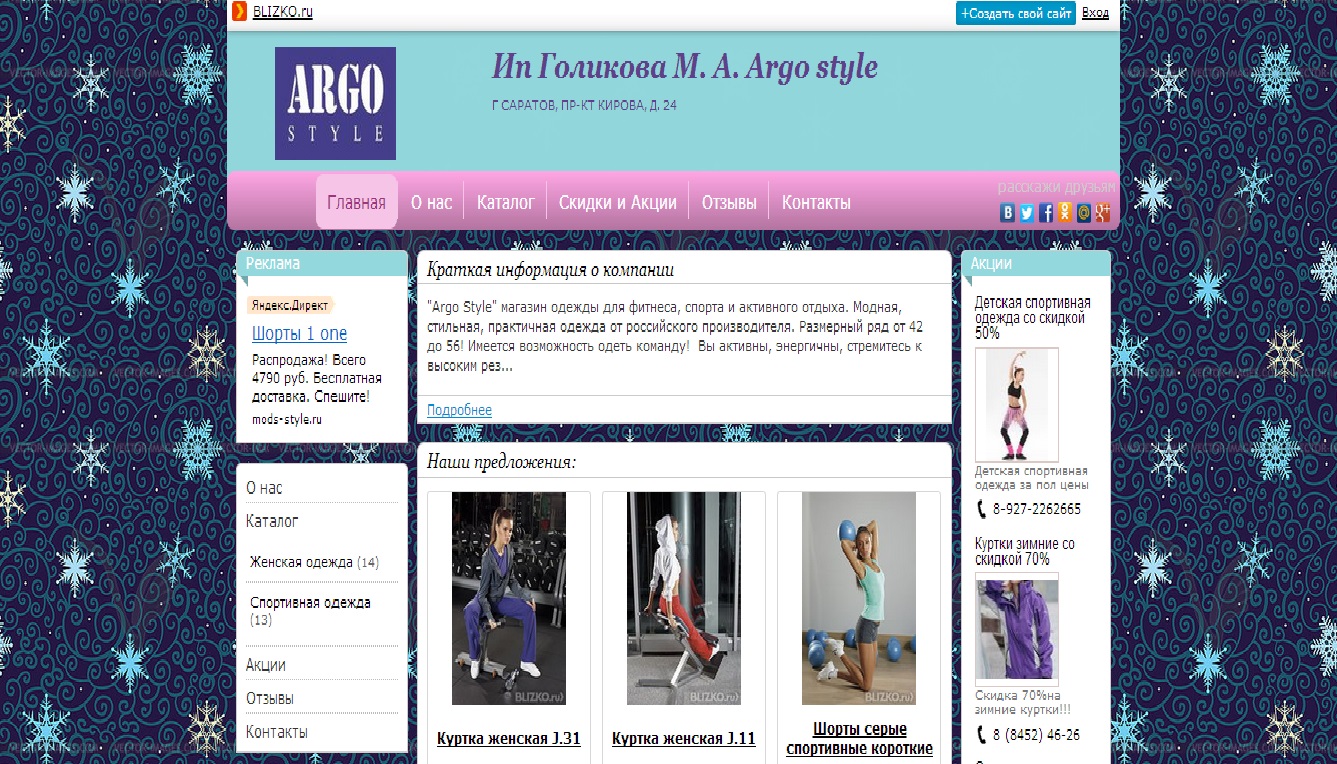1337x764 pixels.
Task: Open the 'Шорты серые спортивные короткие' link
Action: click(859, 739)
